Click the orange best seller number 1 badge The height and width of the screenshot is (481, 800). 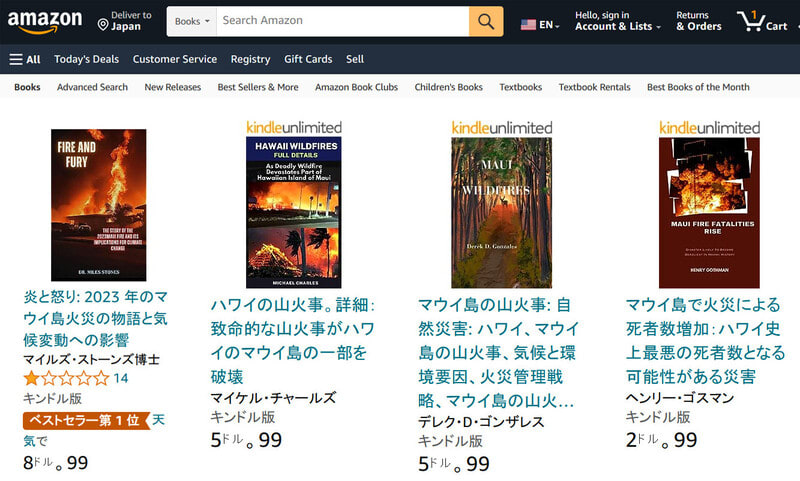tap(87, 420)
